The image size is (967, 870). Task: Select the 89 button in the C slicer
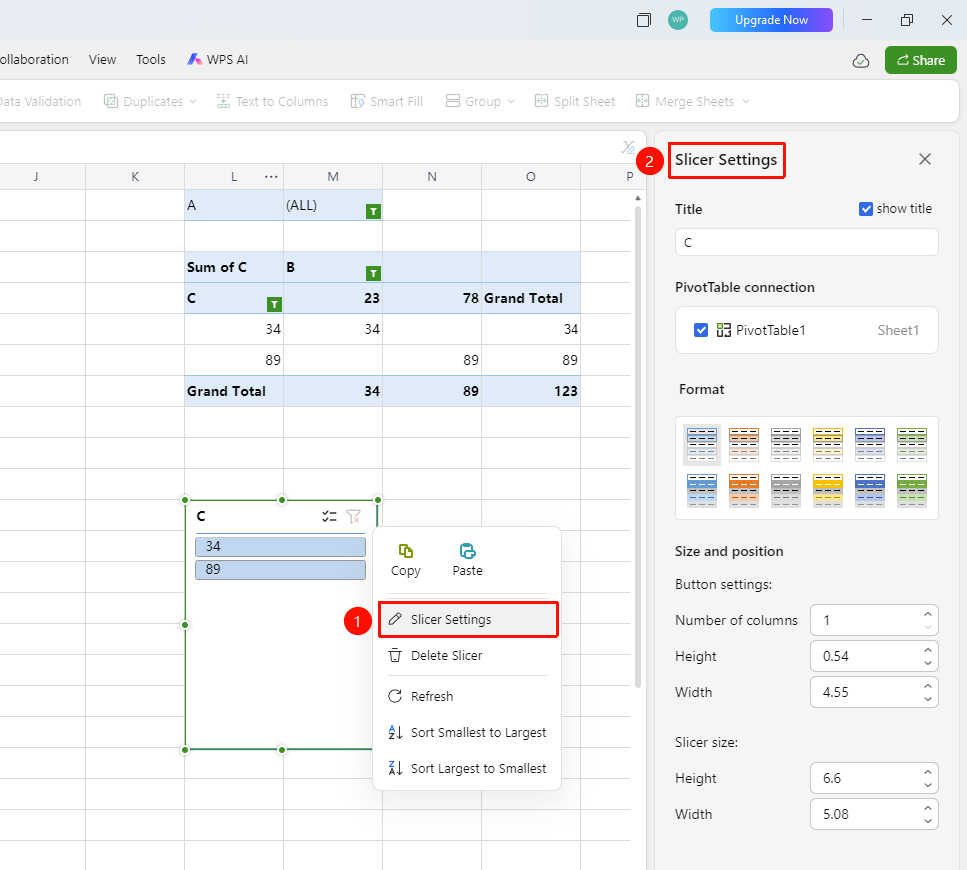click(x=281, y=570)
